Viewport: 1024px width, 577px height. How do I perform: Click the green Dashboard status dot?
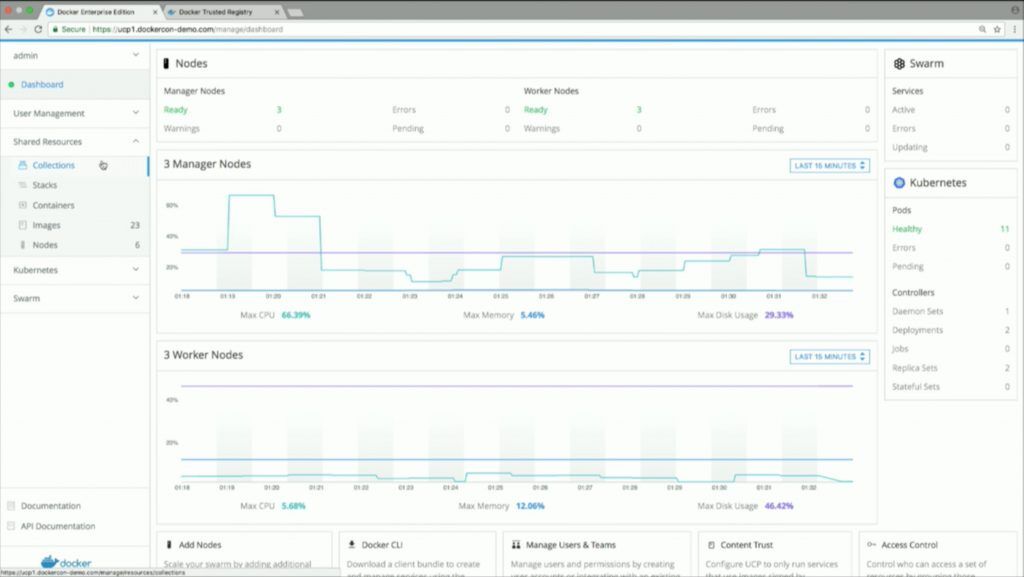[x=11, y=84]
